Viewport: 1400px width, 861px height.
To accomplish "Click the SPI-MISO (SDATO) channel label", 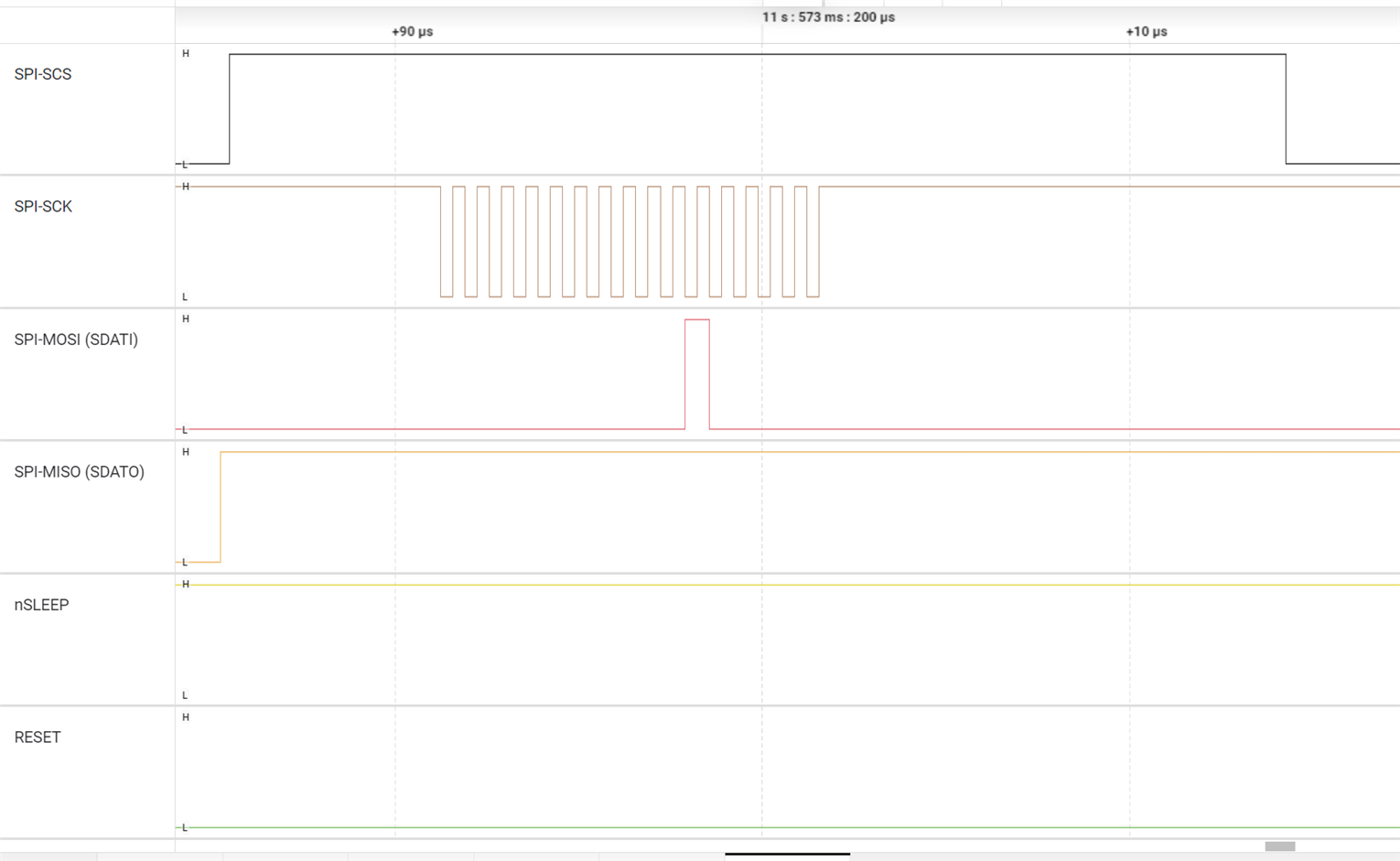I will click(80, 472).
